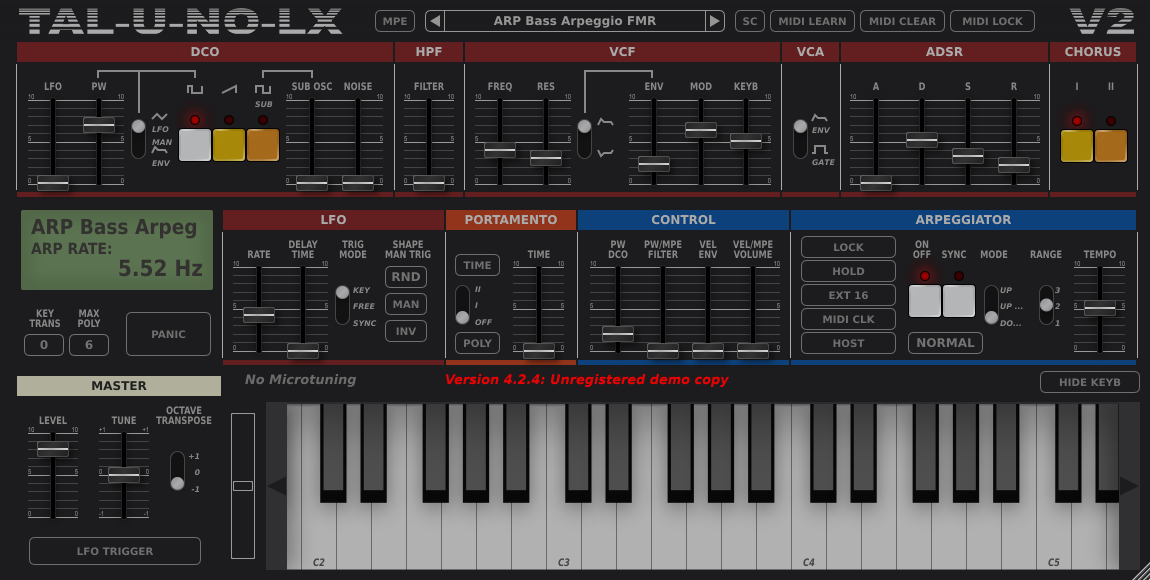Click the portamento POLY button
This screenshot has width=1150, height=580.
tap(477, 343)
